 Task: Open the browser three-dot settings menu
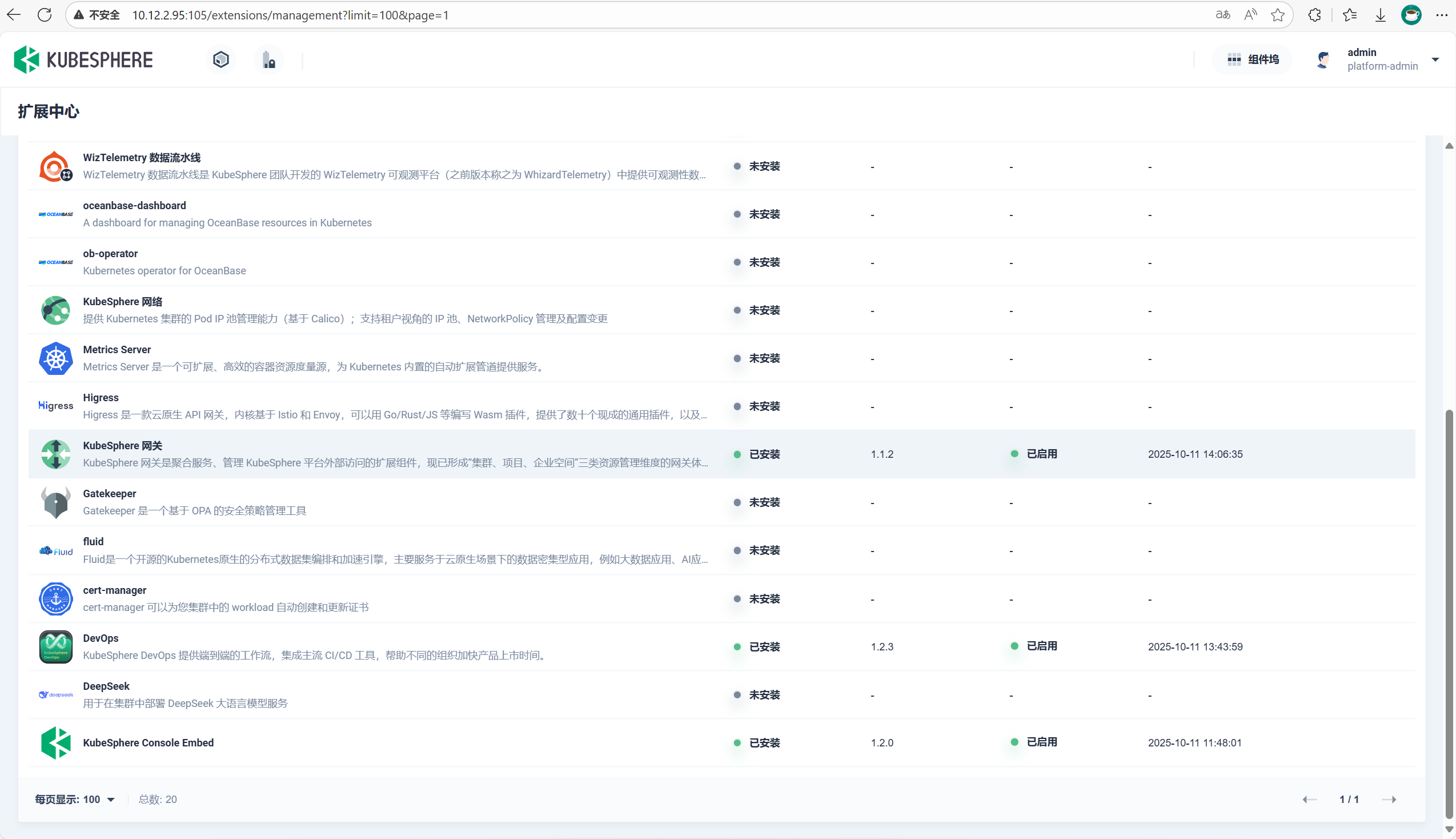coord(1442,15)
